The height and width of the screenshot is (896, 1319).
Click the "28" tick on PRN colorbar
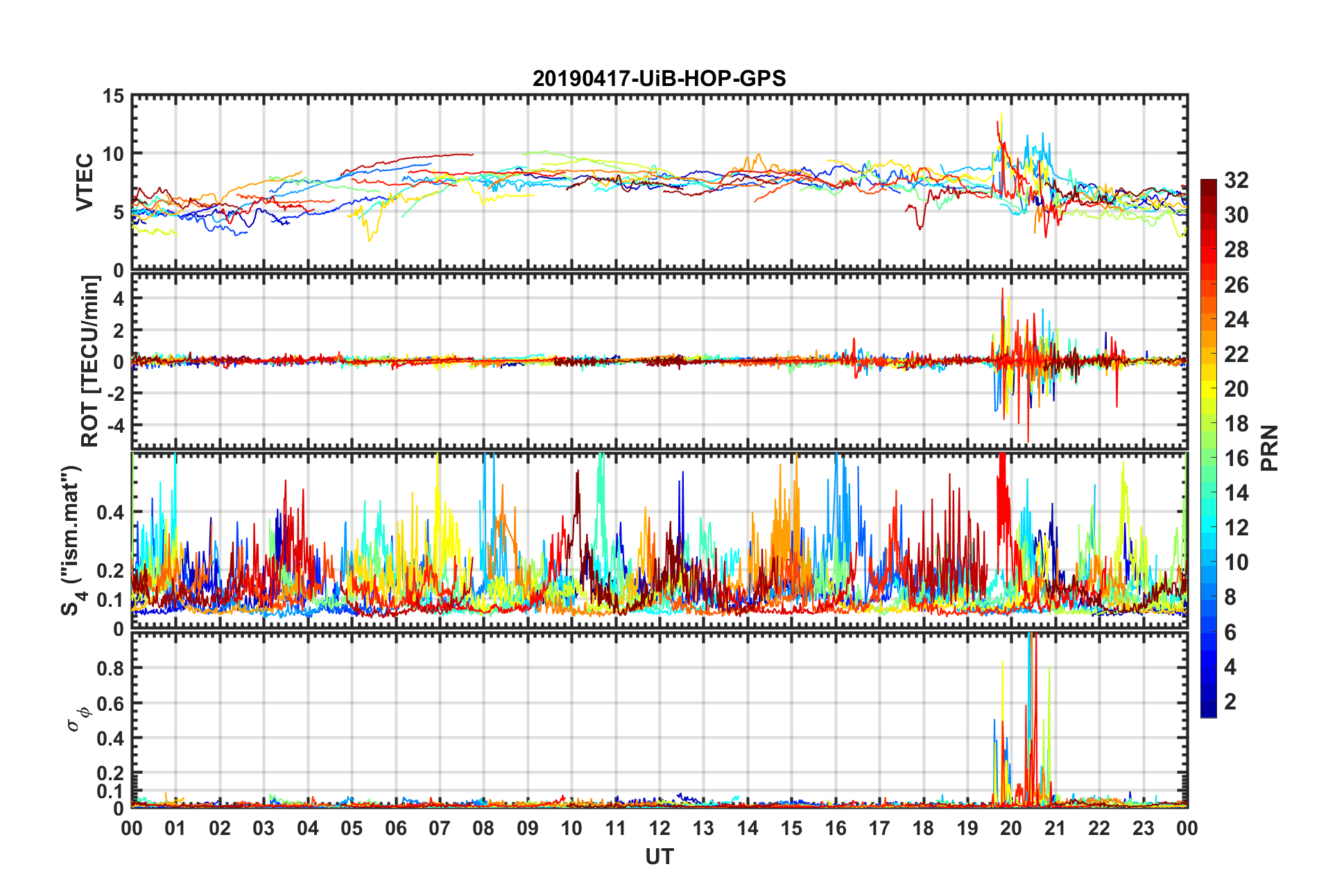1236,250
